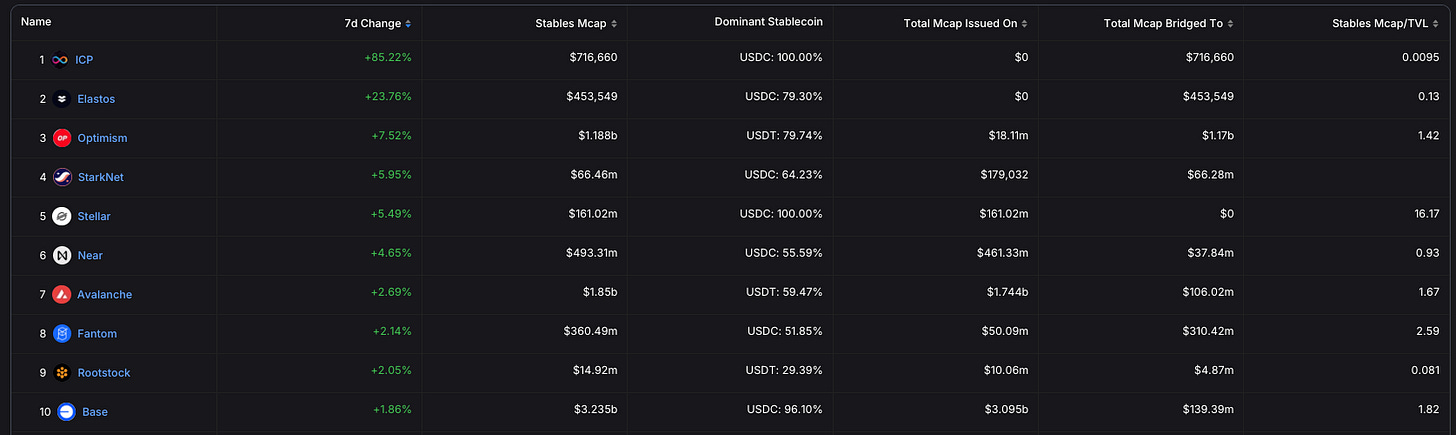
Task: Click the orange Rootstock logo icon
Action: [62, 372]
